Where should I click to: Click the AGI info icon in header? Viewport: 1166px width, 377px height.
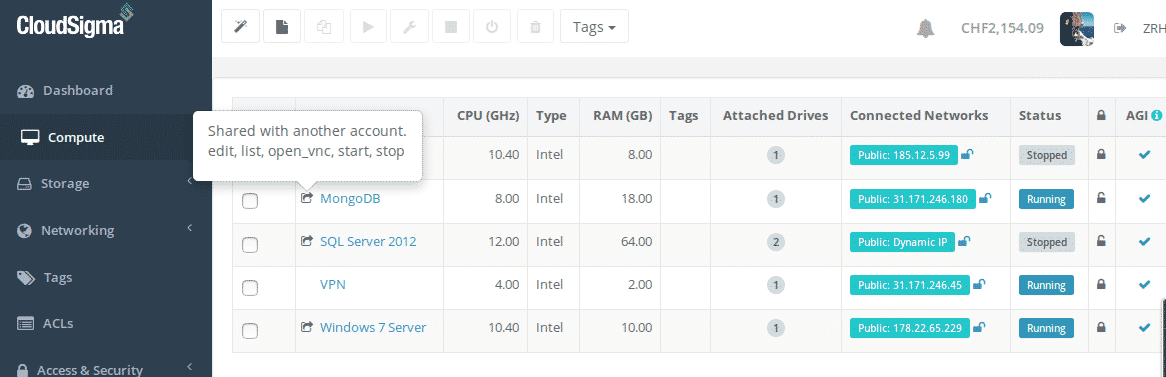click(x=1156, y=116)
